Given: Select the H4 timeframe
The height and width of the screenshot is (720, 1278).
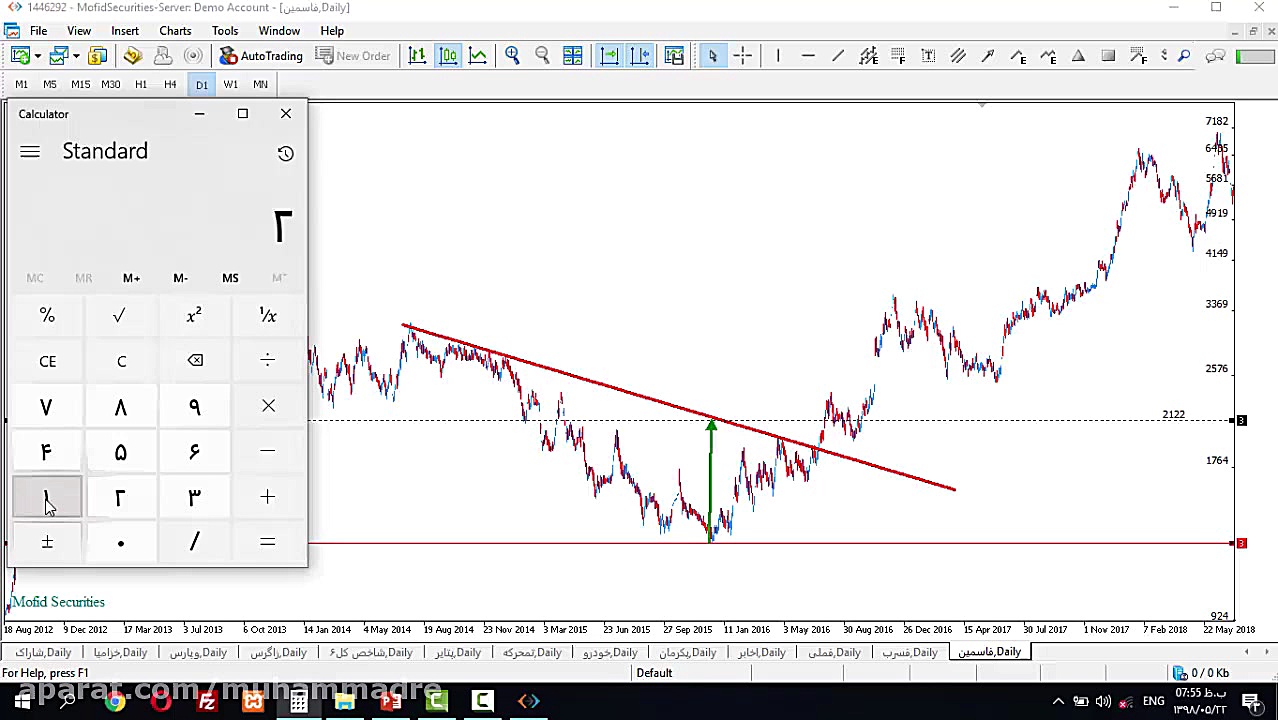Looking at the screenshot, I should (170, 84).
